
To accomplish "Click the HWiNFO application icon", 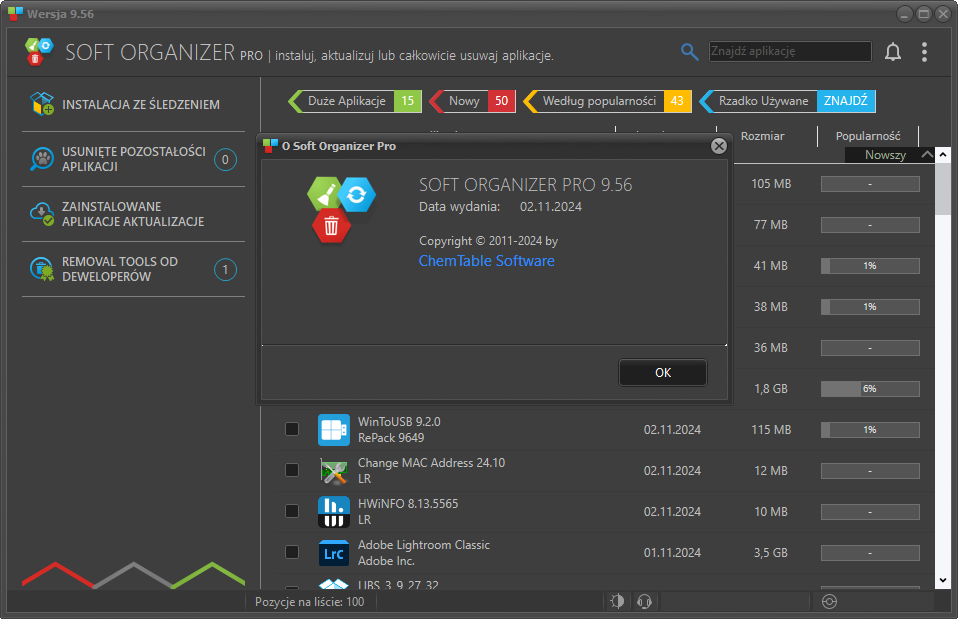I will 334,511.
